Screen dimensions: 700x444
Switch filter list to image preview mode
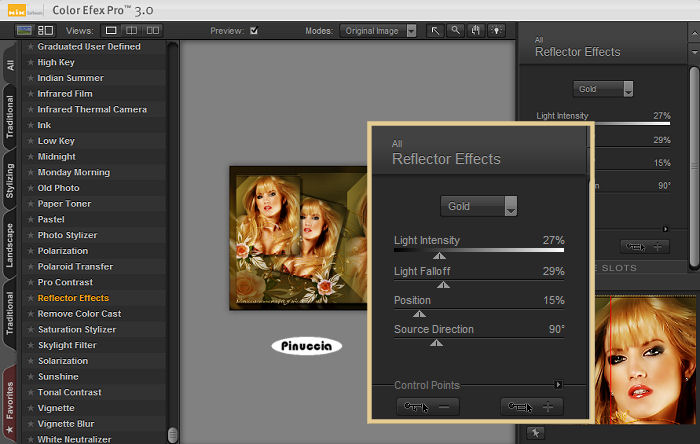click(24, 30)
